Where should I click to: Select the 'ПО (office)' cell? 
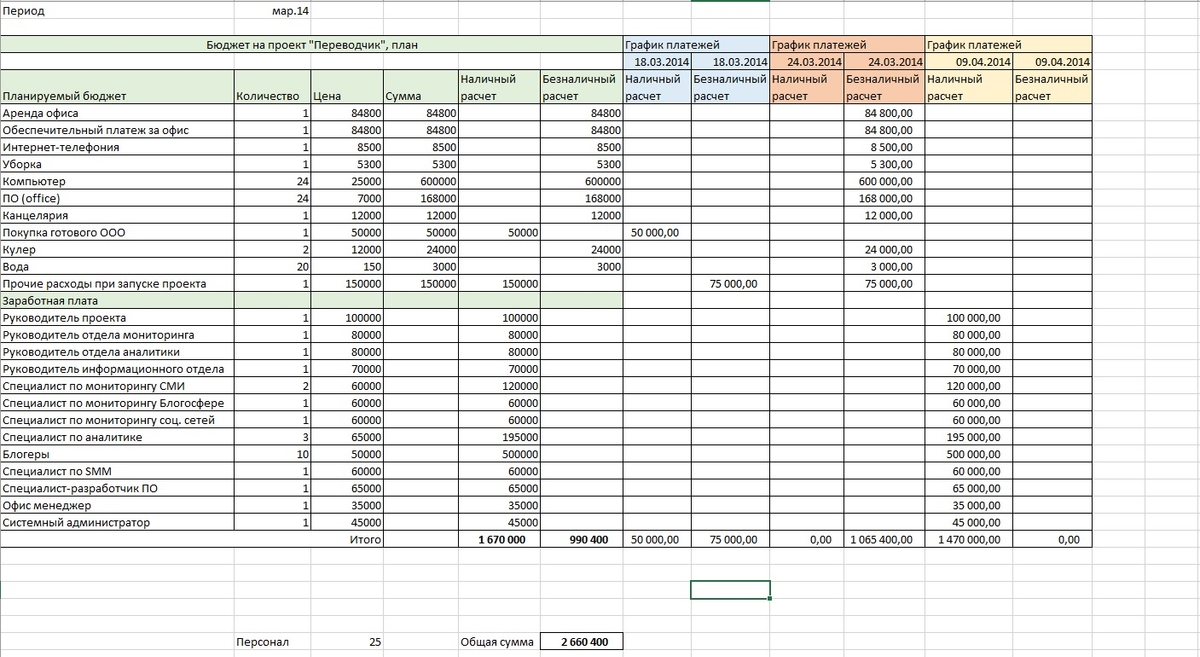[117, 198]
